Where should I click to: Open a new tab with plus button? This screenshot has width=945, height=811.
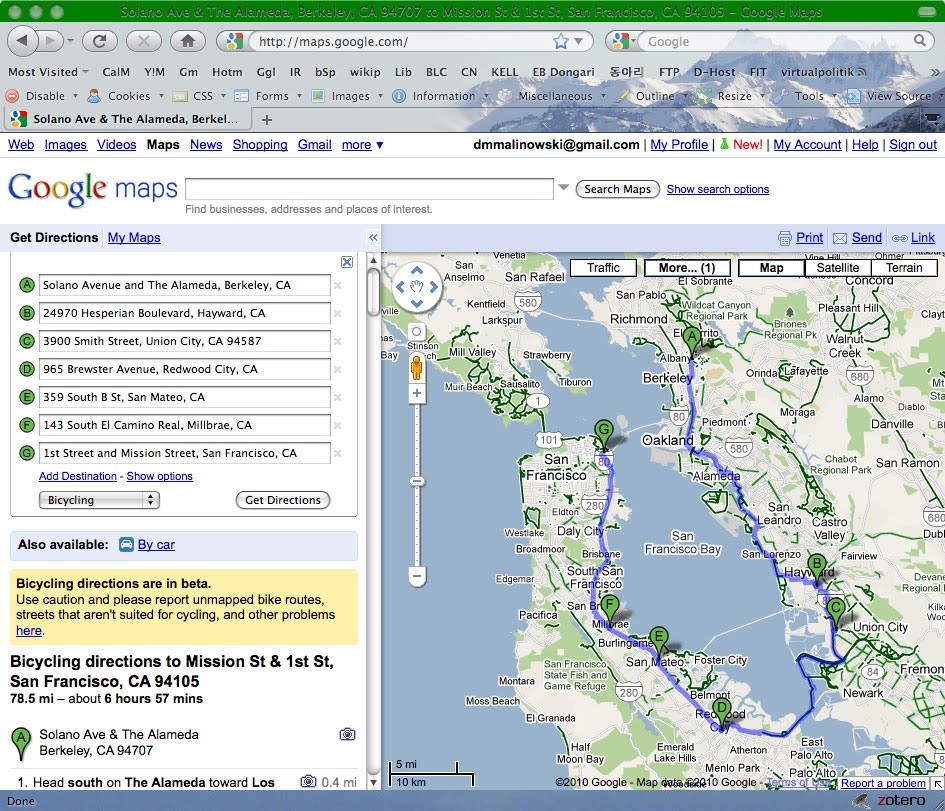point(266,120)
